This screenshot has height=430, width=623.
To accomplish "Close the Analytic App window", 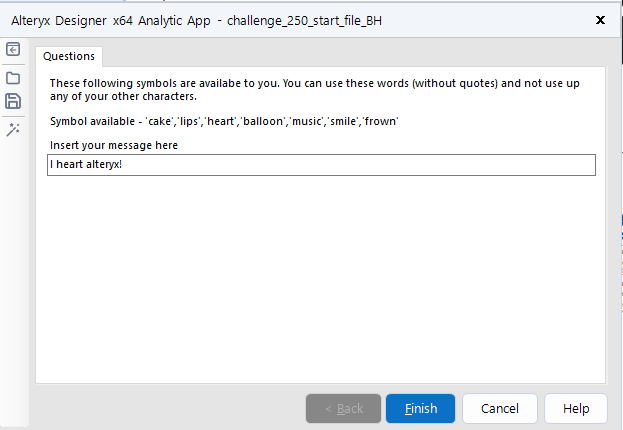I will (600, 20).
